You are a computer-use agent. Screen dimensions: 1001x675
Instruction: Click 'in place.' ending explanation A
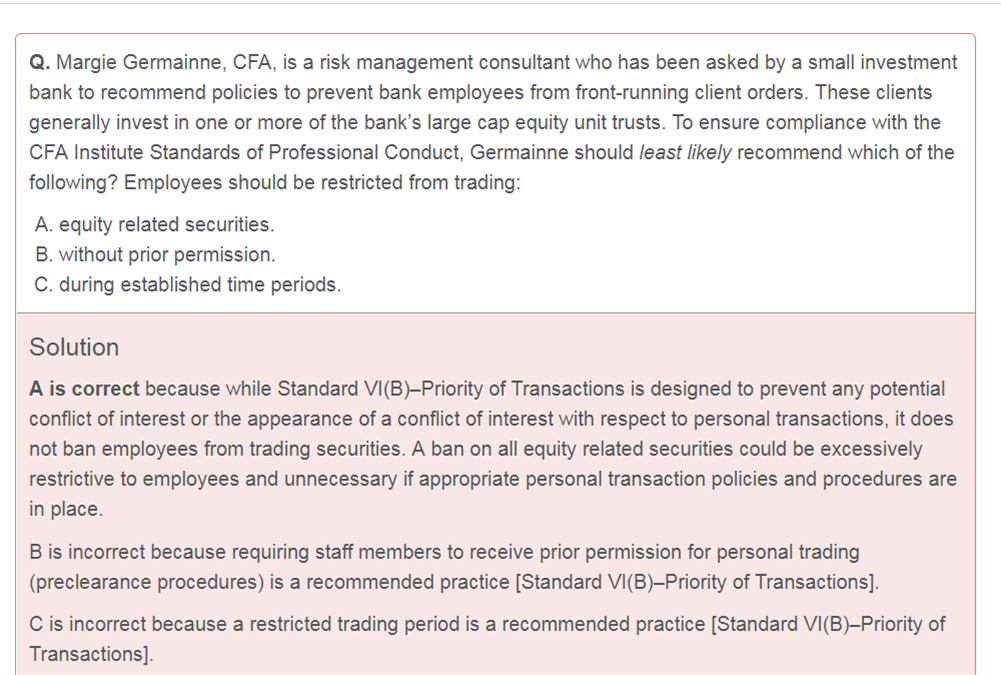click(x=66, y=510)
